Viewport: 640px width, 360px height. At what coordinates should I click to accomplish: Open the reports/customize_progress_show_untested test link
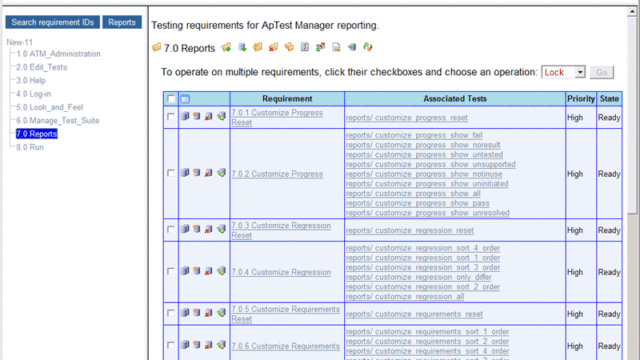(x=424, y=155)
